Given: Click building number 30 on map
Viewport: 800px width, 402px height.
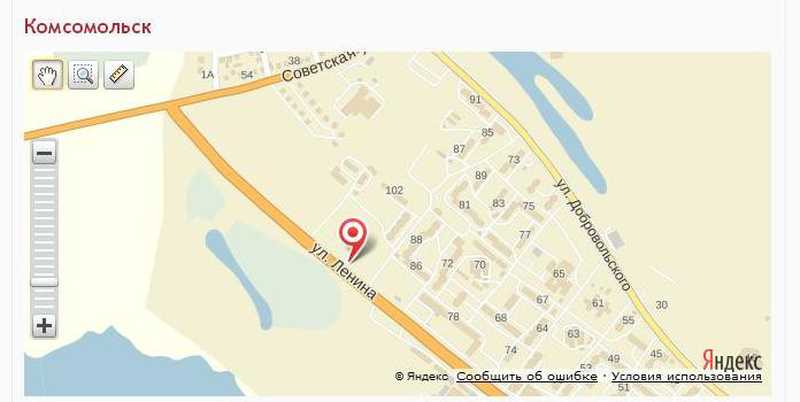Looking at the screenshot, I should tap(661, 305).
